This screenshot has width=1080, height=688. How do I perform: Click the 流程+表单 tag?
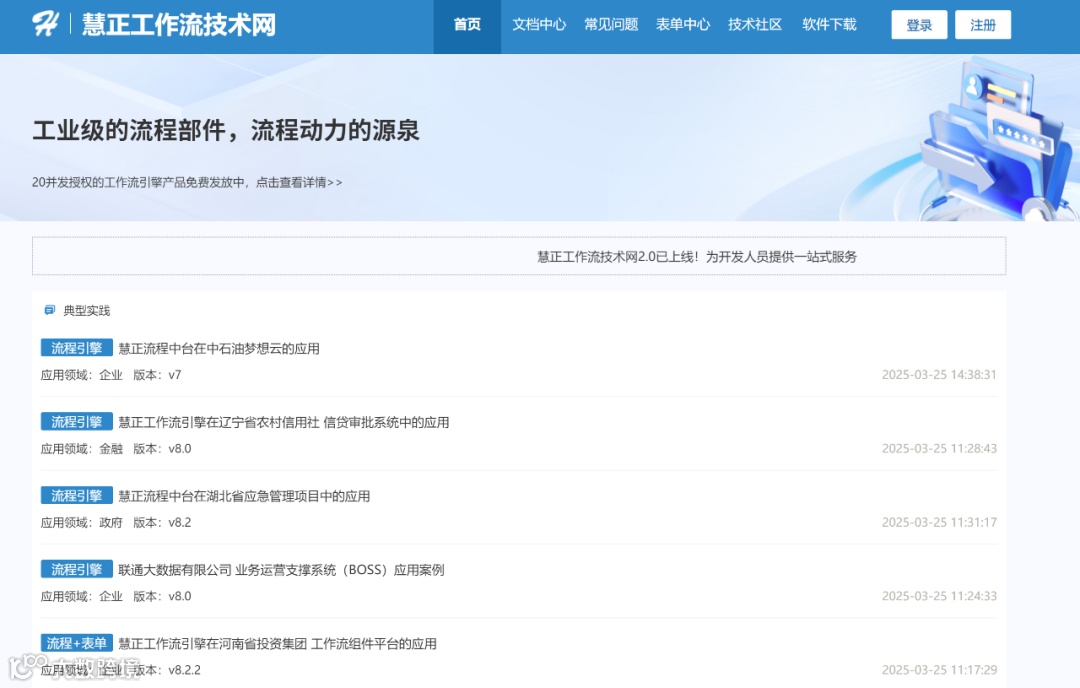76,643
